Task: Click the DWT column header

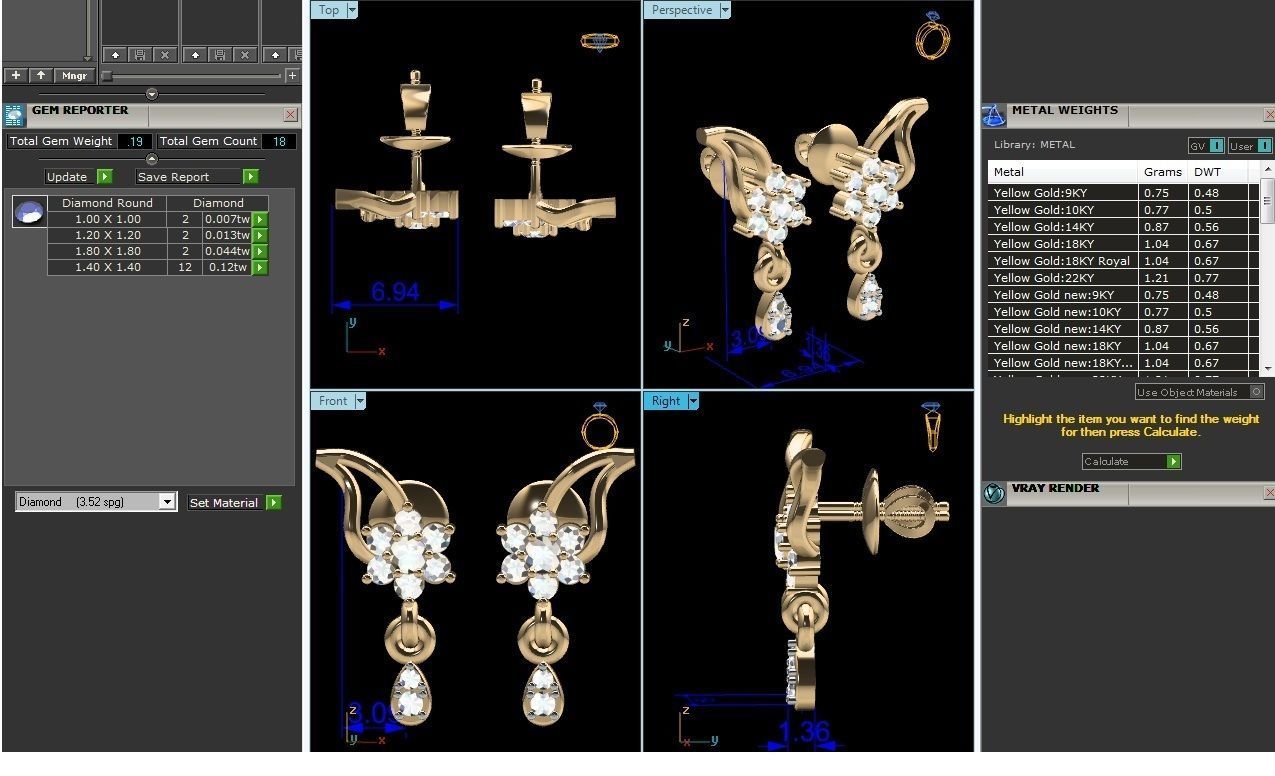Action: coord(1220,172)
